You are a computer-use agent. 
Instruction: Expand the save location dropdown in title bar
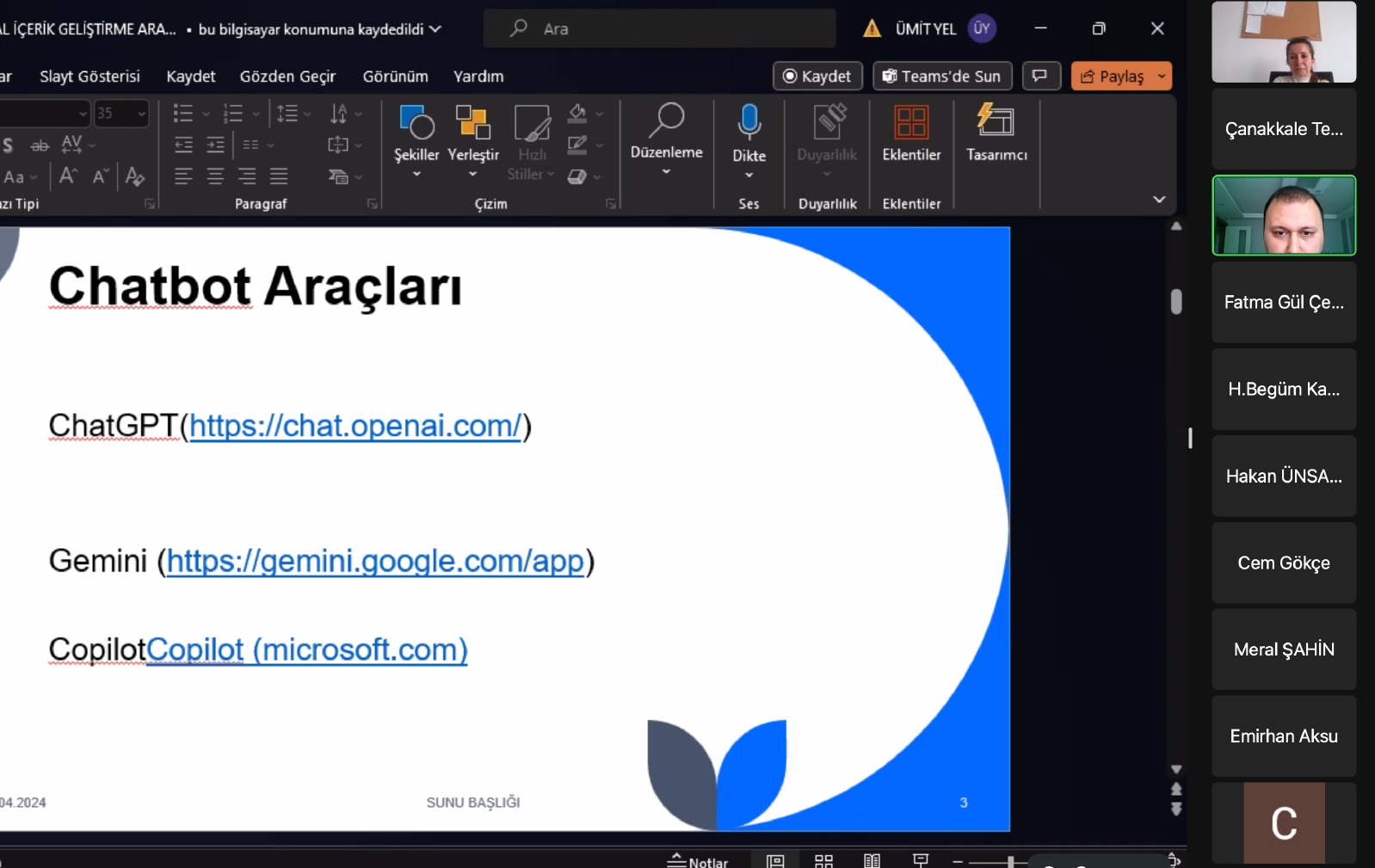(x=435, y=28)
